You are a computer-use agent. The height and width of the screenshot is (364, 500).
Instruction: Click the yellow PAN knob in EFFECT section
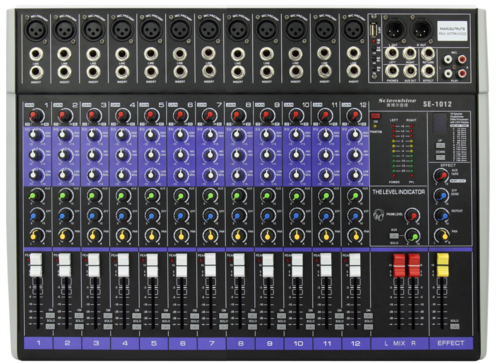click(x=441, y=236)
